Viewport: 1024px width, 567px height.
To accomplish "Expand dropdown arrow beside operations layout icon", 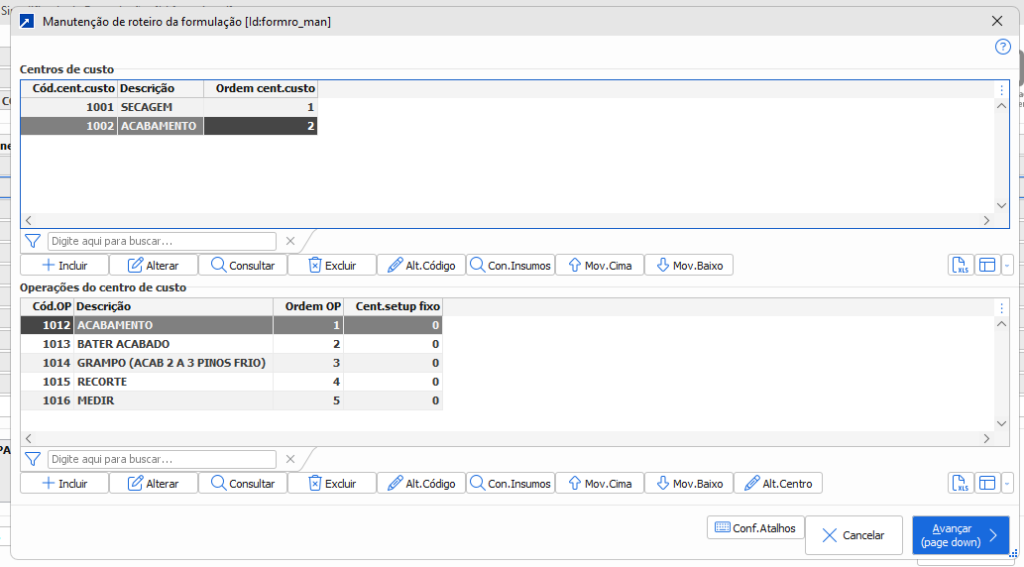I will coord(1006,483).
